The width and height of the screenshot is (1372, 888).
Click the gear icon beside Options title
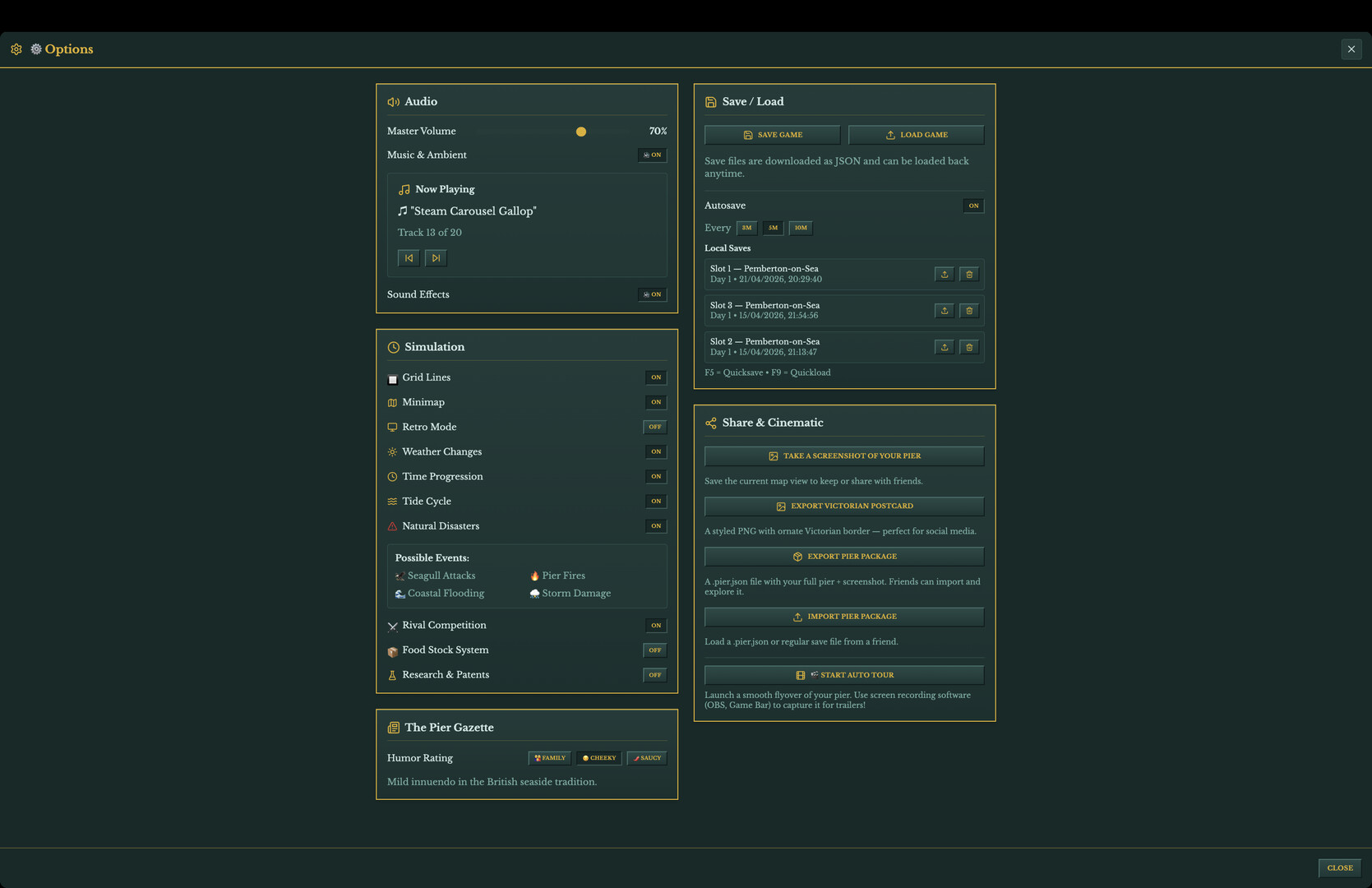16,49
